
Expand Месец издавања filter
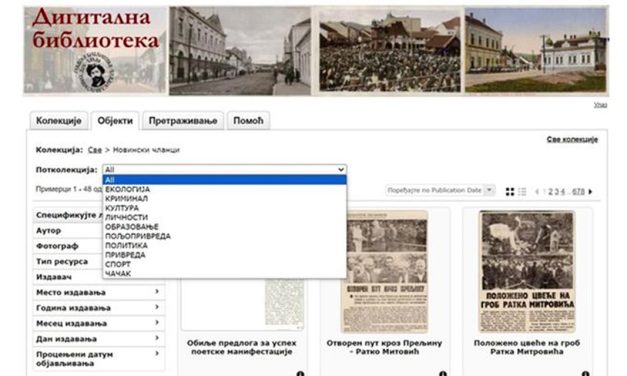98,323
